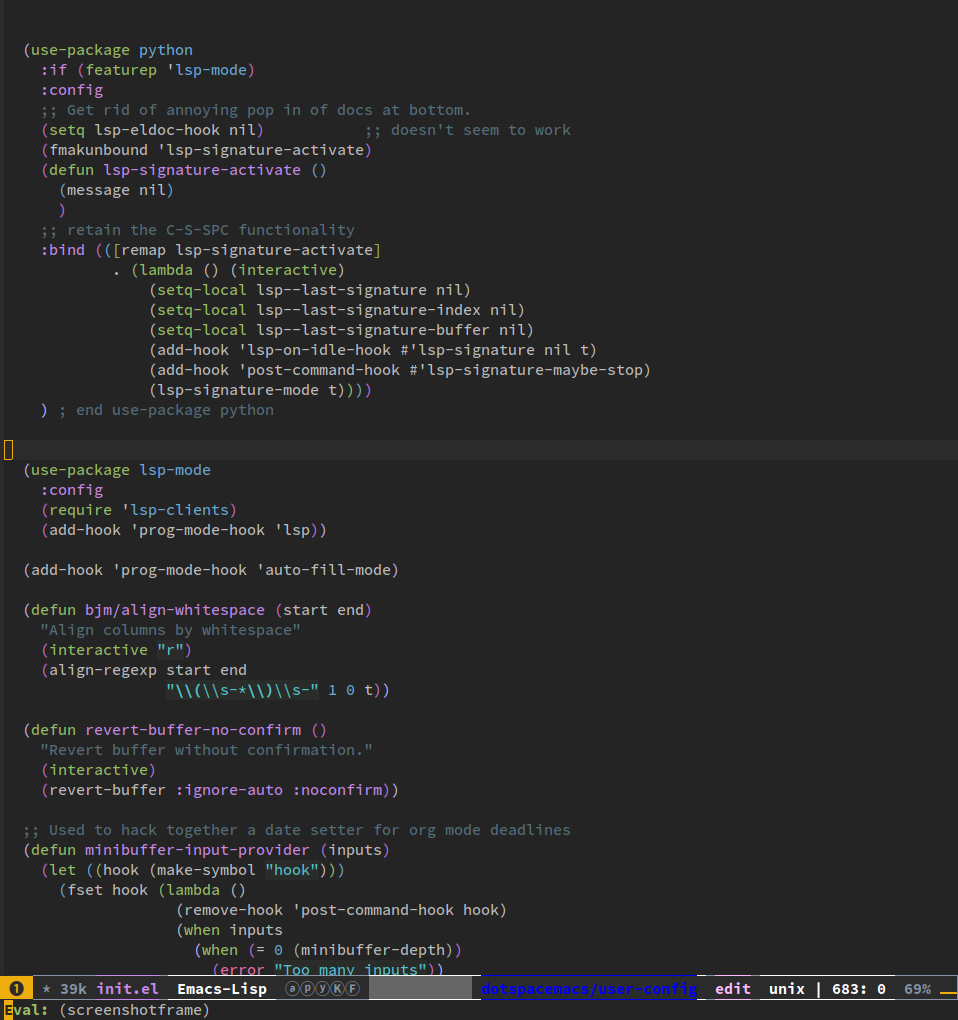Screen dimensions: 958x1020
Task: Click the init.el buffer name
Action: click(x=127, y=989)
